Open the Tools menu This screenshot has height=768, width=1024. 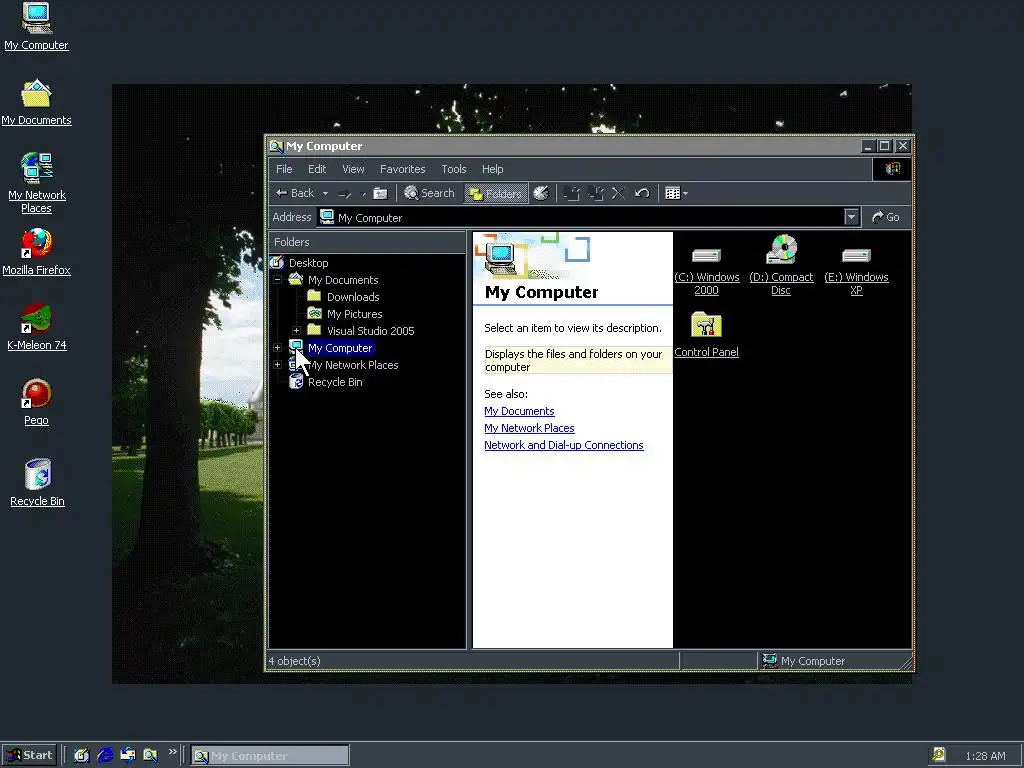454,169
